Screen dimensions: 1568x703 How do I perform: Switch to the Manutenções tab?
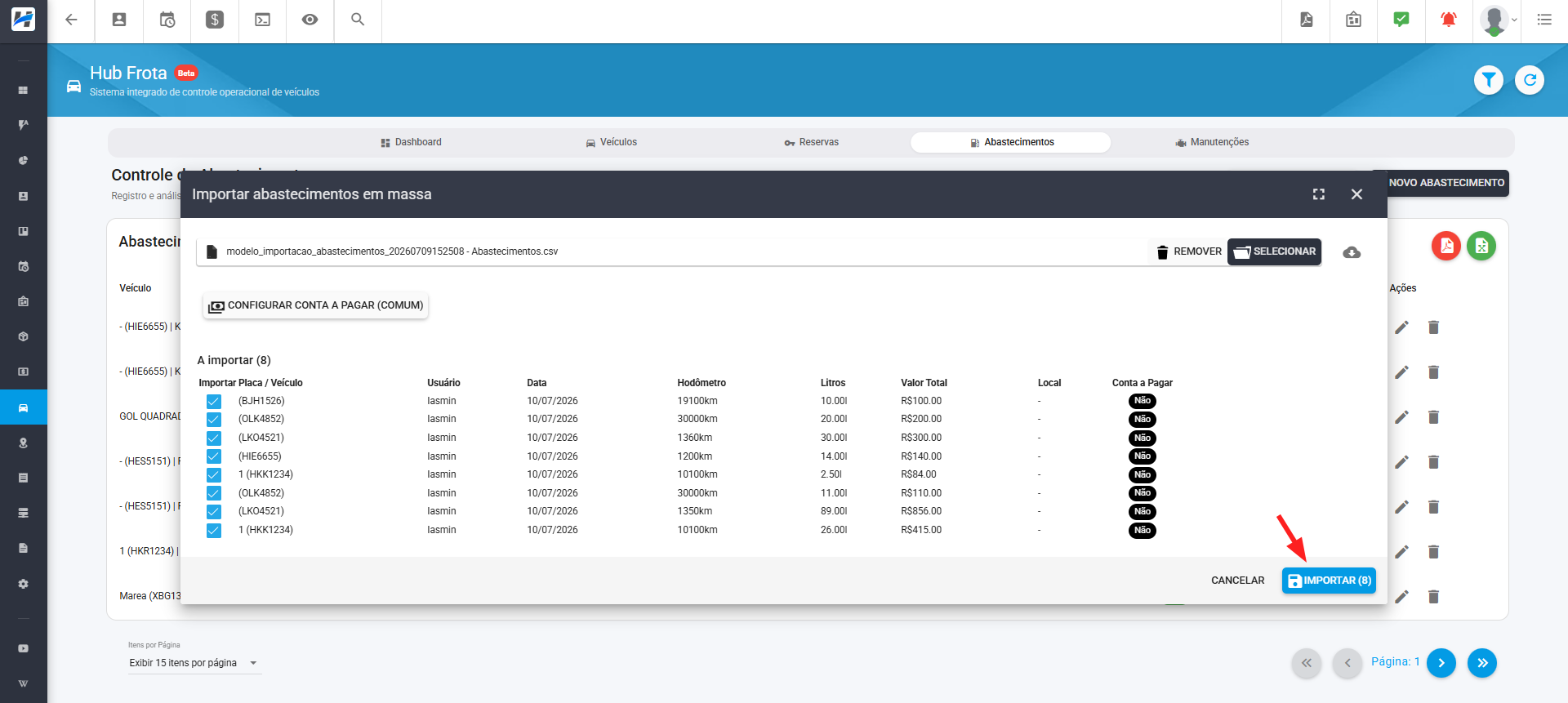[1213, 142]
